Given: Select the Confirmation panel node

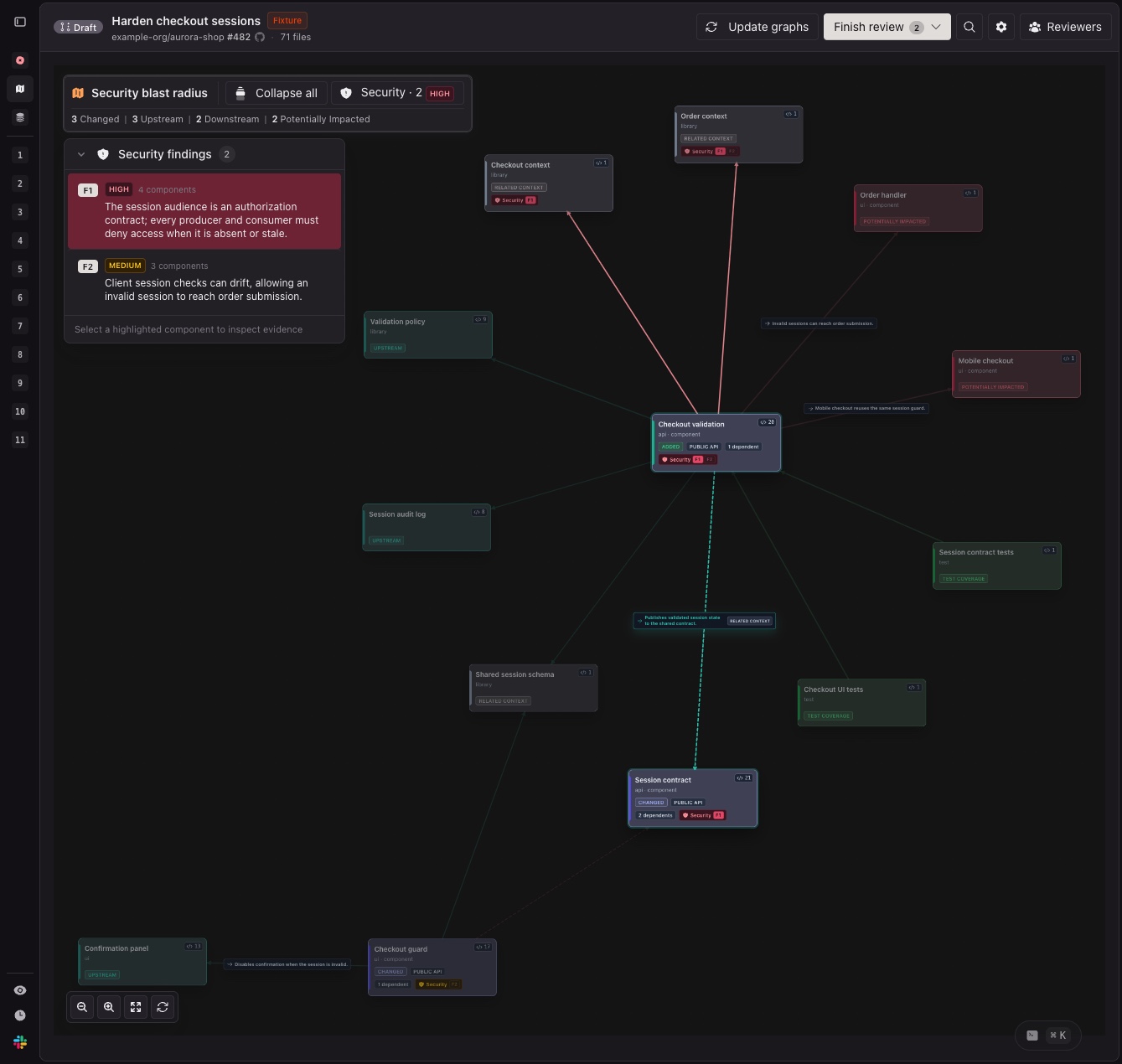Looking at the screenshot, I should click(142, 962).
